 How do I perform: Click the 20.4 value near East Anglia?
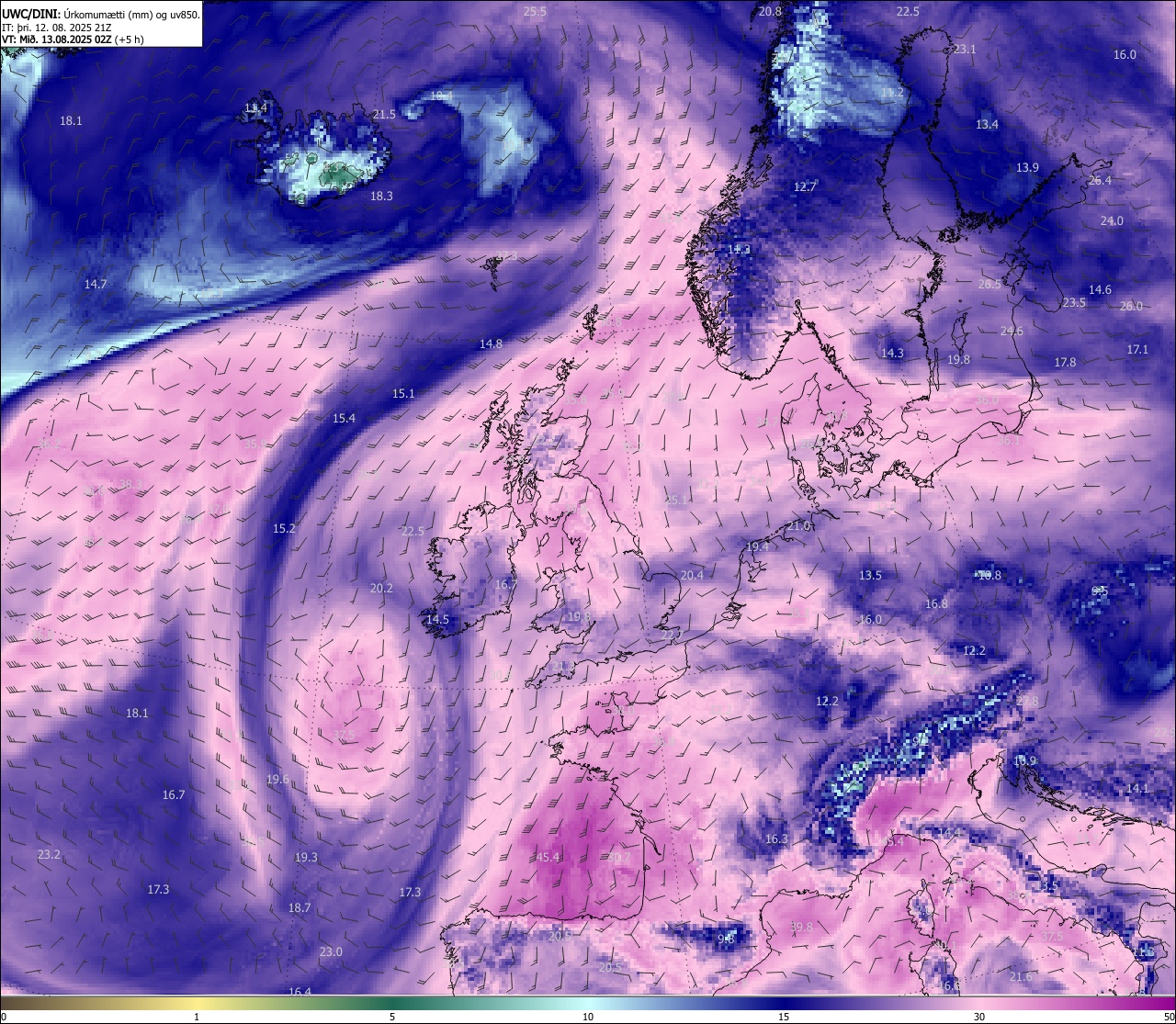pyautogui.click(x=692, y=575)
